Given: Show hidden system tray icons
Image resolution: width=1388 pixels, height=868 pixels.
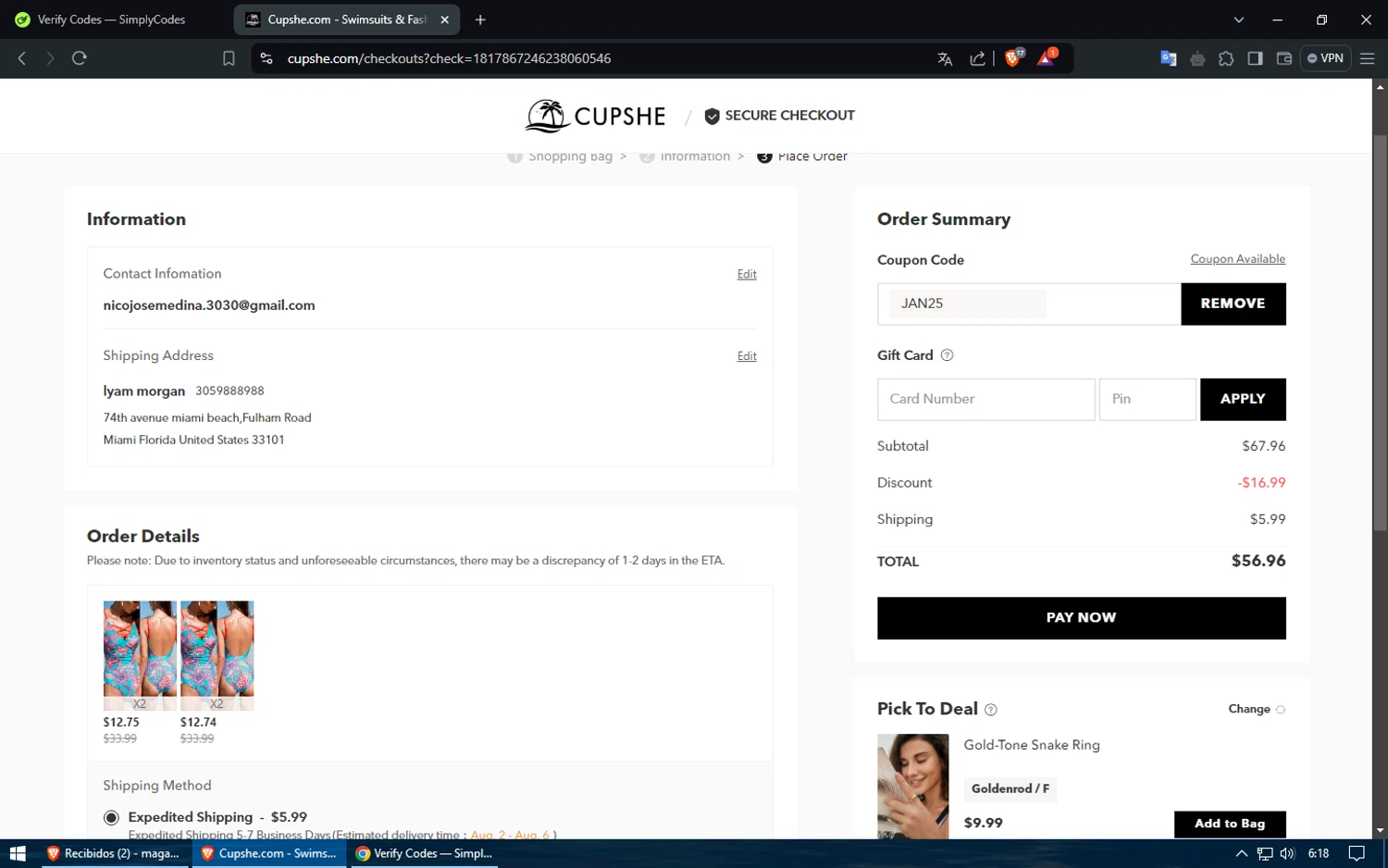Looking at the screenshot, I should click(1241, 853).
